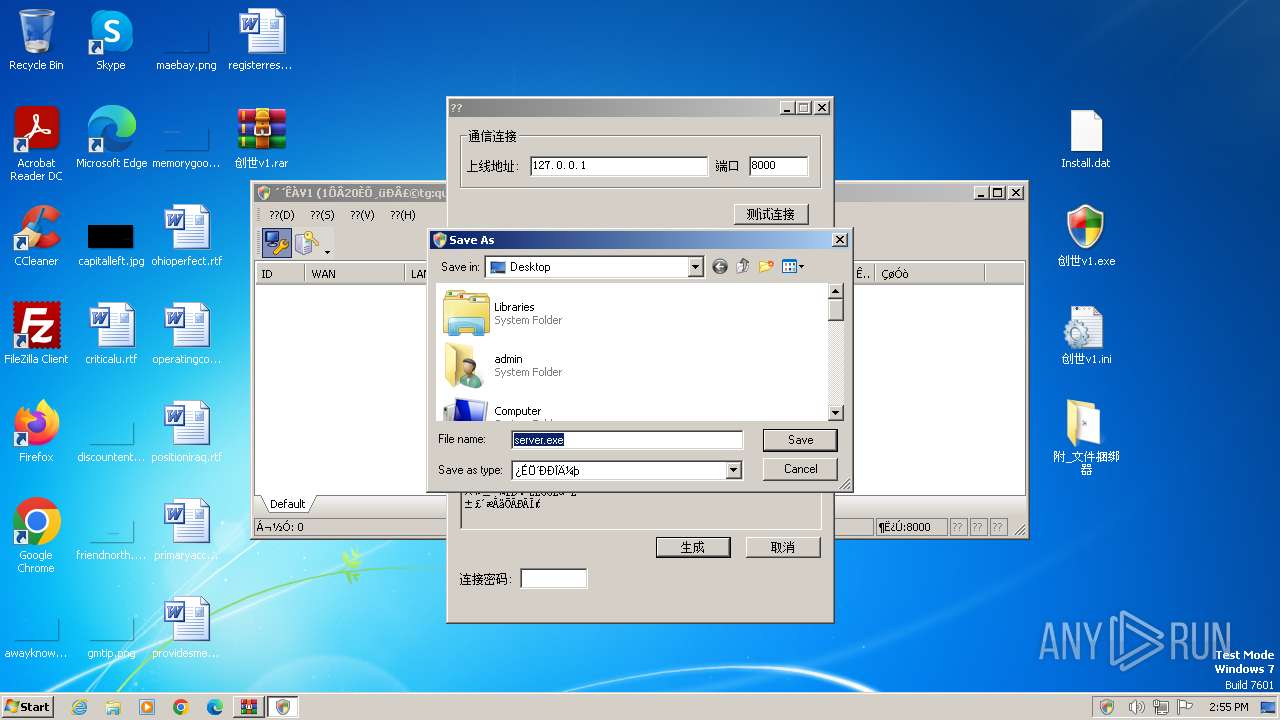This screenshot has height=720, width=1280.
Task: Go up one folder level
Action: click(743, 267)
